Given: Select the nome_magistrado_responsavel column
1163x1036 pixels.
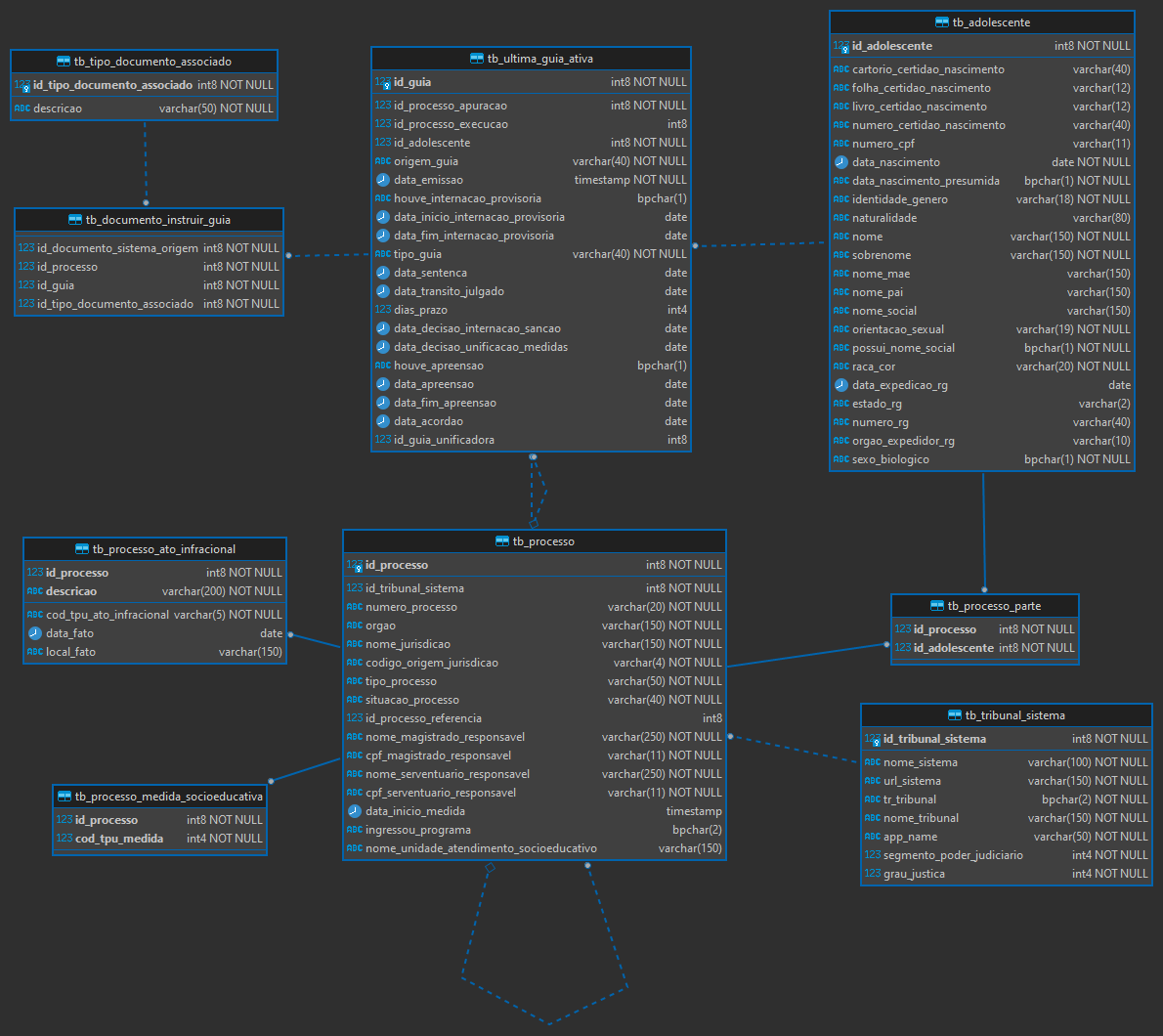Looking at the screenshot, I should coord(445,737).
